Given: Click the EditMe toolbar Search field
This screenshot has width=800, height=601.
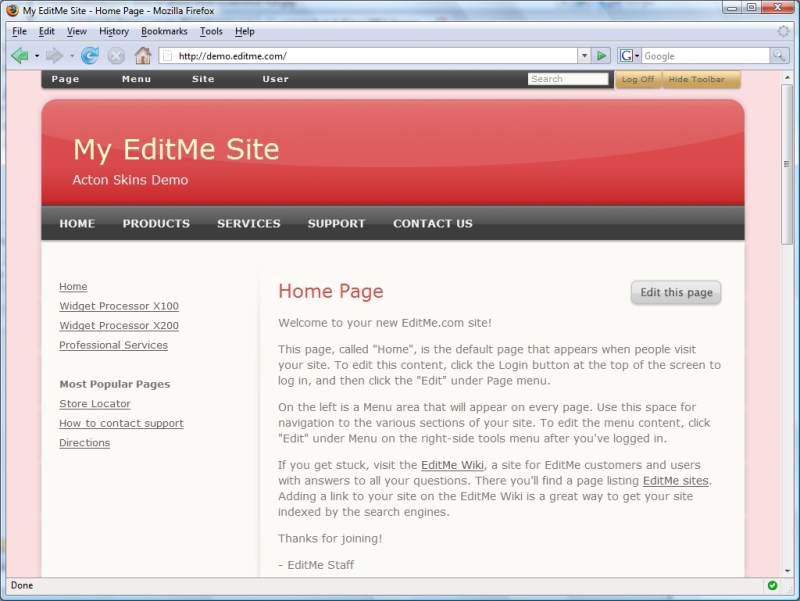Looking at the screenshot, I should click(x=568, y=79).
